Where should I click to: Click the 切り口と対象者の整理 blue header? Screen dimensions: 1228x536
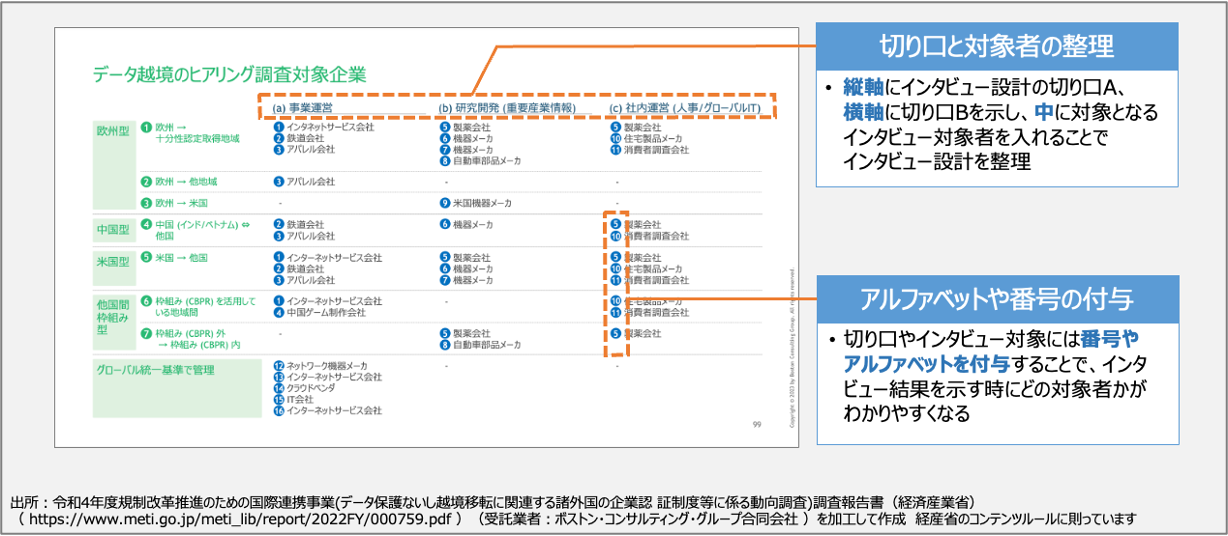tap(996, 46)
